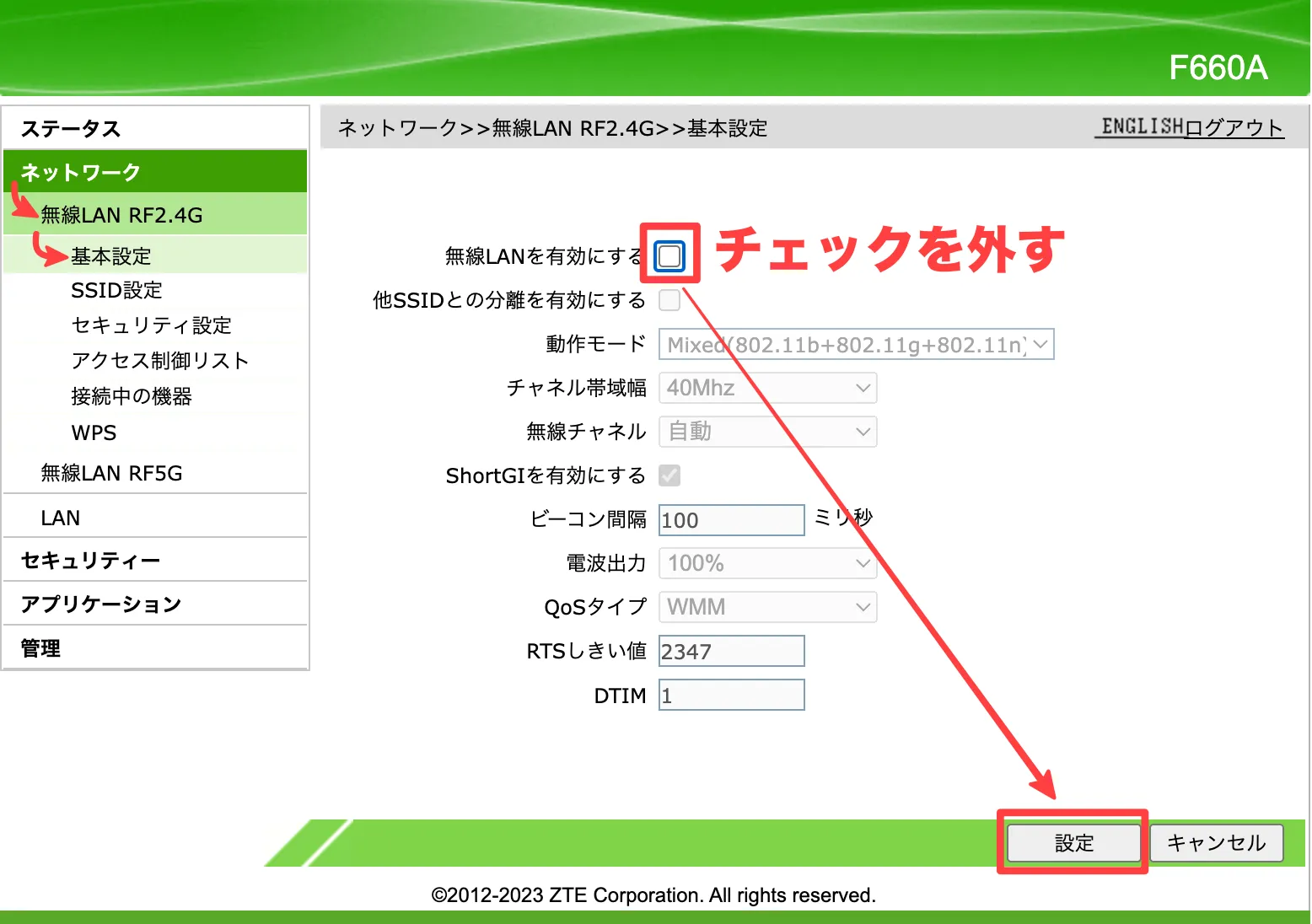
Task: Open セキュリティ設定 page
Action: pos(151,325)
